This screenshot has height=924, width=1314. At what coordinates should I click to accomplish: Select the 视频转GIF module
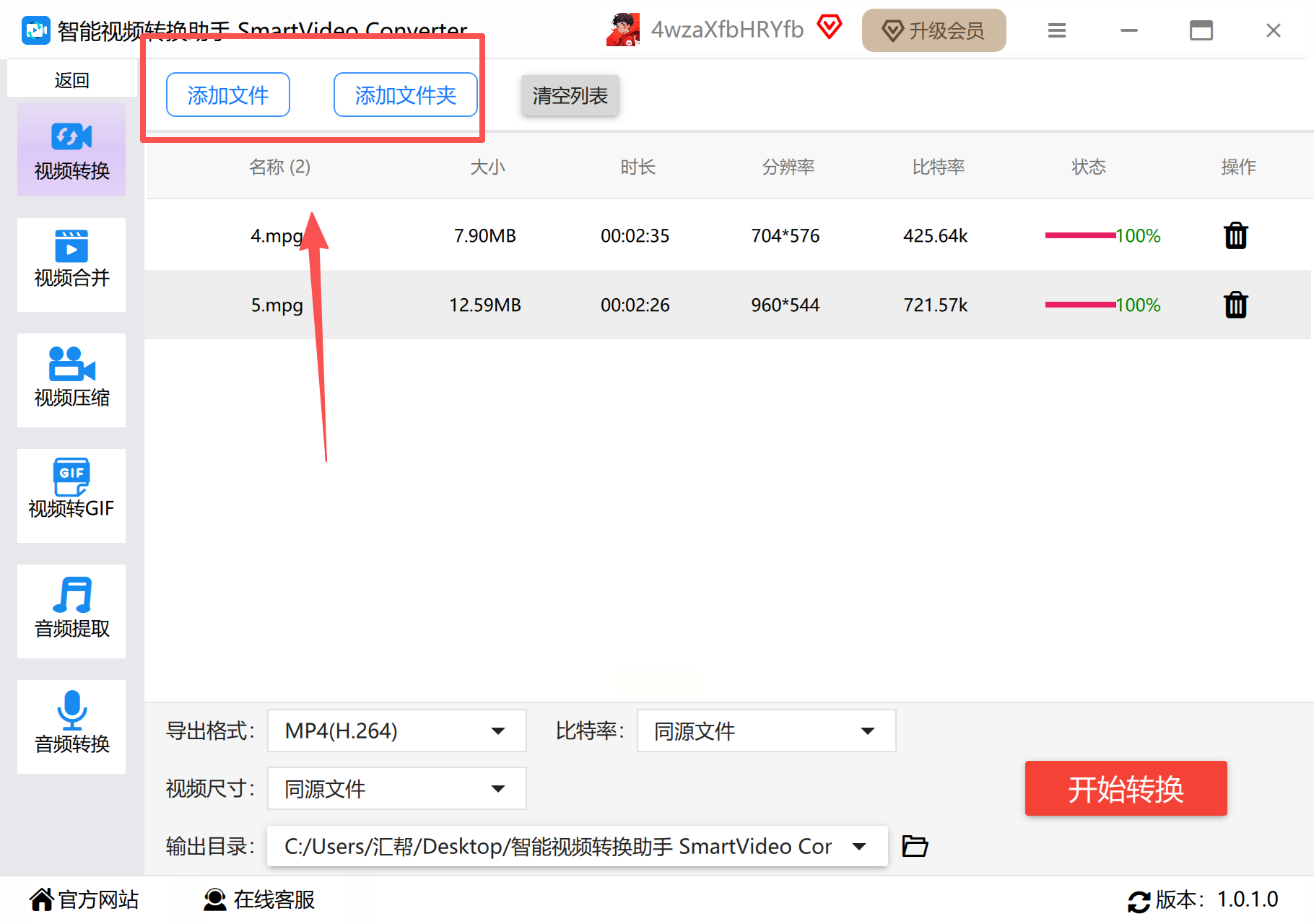pyautogui.click(x=71, y=496)
